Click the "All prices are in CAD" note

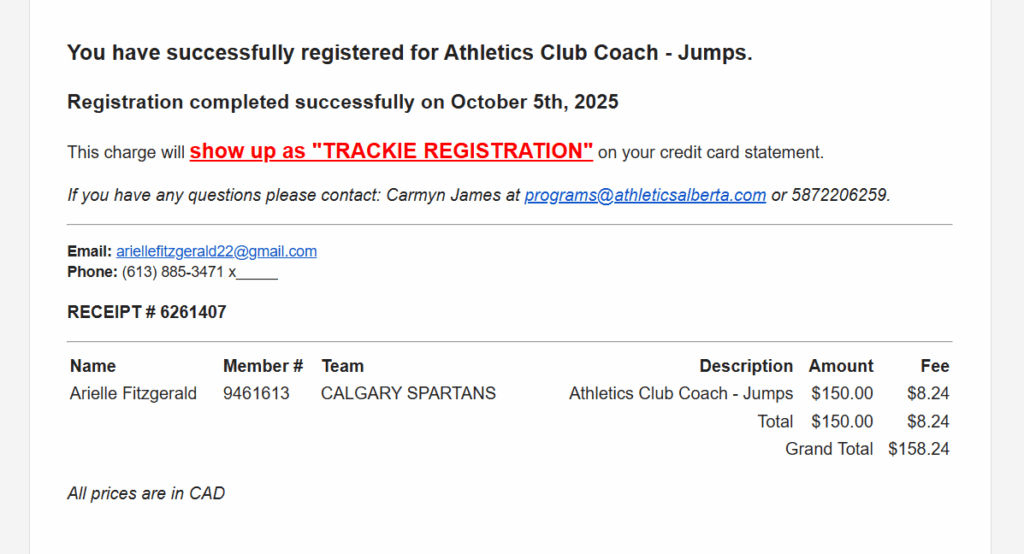(146, 493)
